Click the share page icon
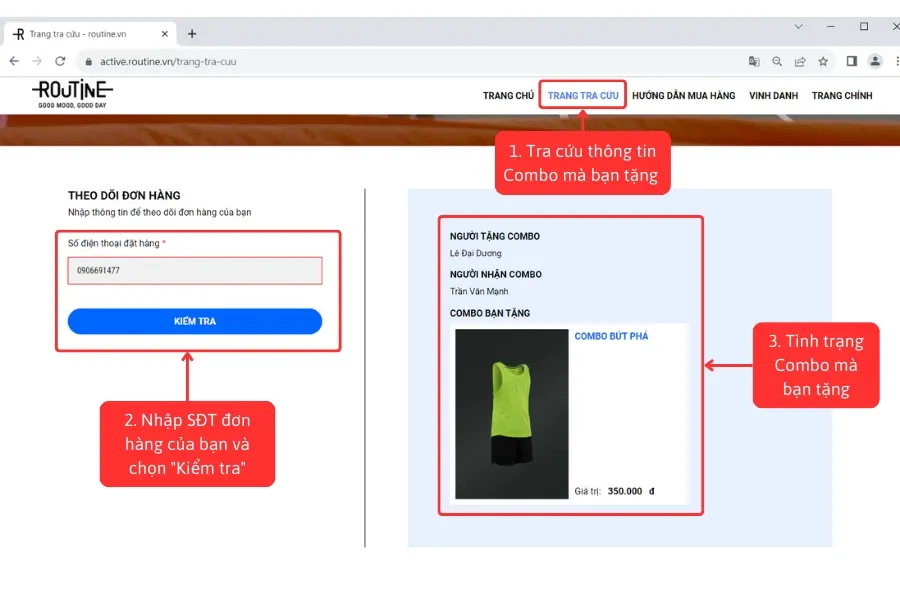The width and height of the screenshot is (900, 600). pyautogui.click(x=800, y=61)
